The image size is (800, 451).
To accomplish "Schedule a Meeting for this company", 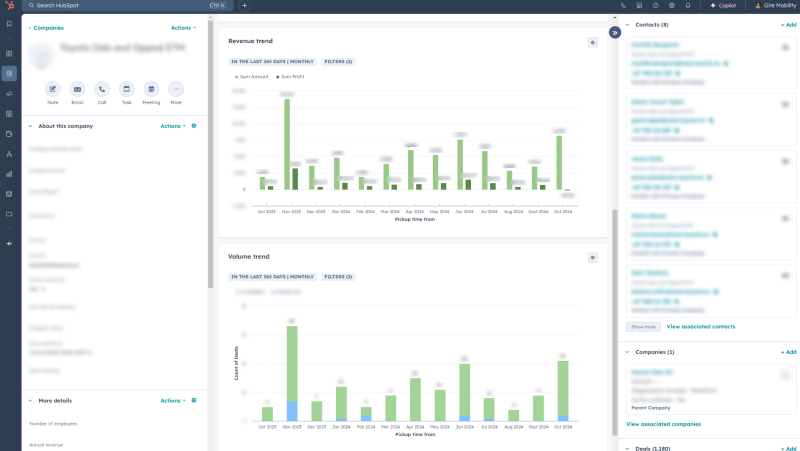I will click(x=151, y=89).
